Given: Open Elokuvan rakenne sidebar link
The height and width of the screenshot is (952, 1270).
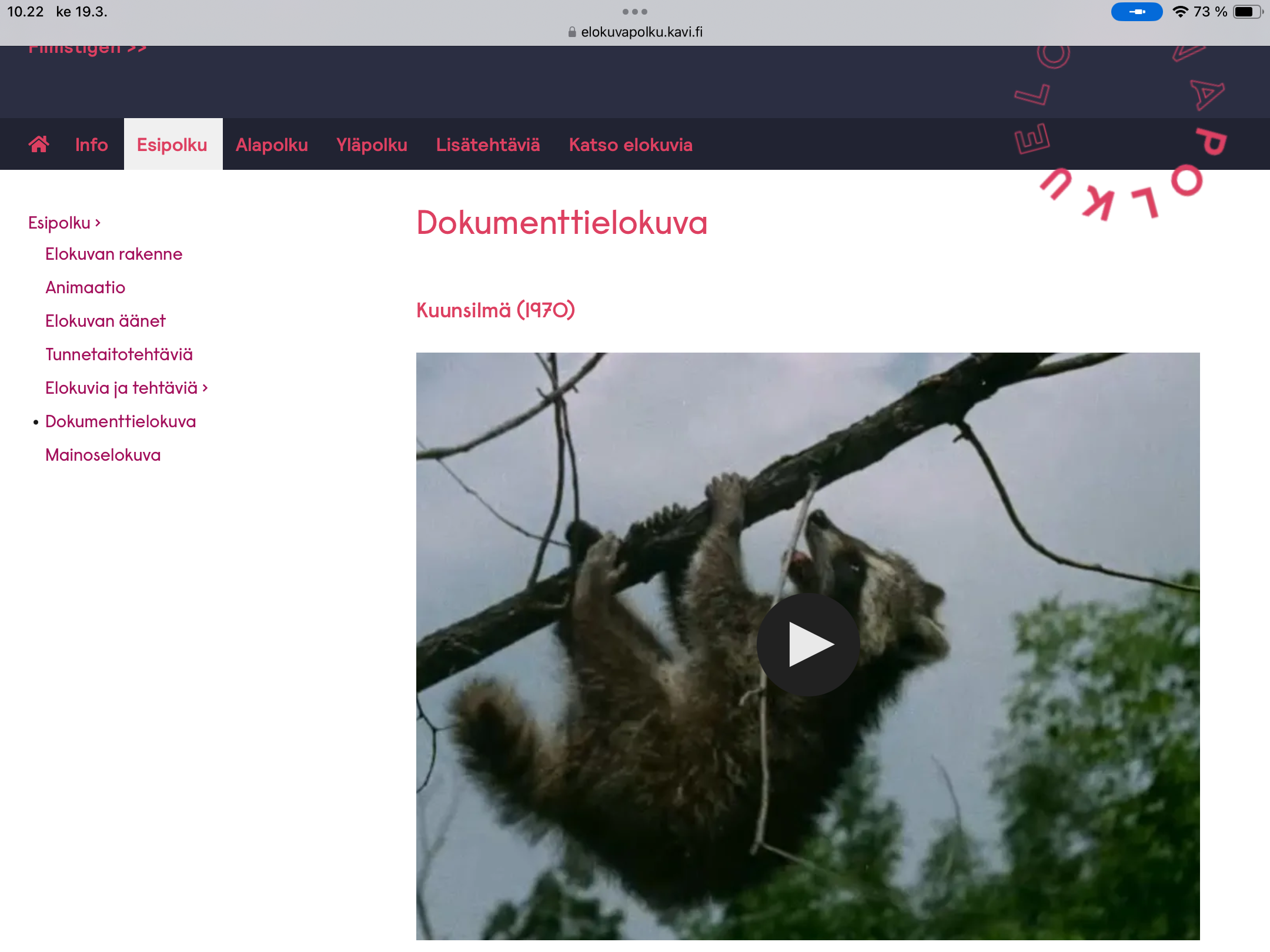Looking at the screenshot, I should (113, 254).
